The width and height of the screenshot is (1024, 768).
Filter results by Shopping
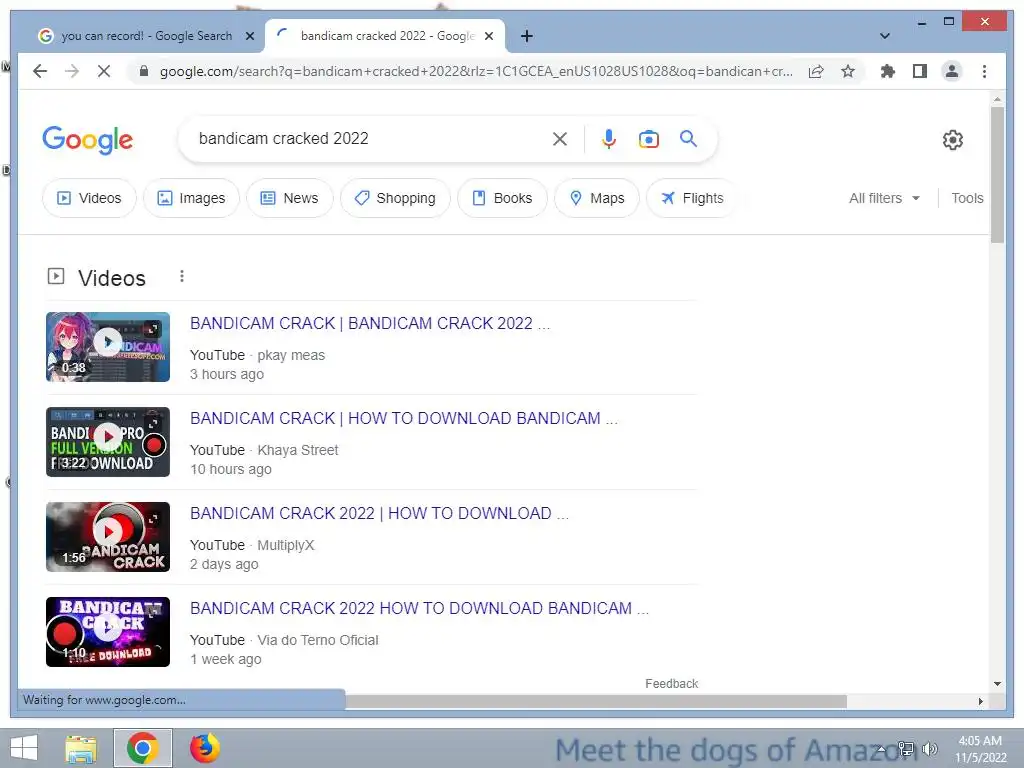point(395,198)
